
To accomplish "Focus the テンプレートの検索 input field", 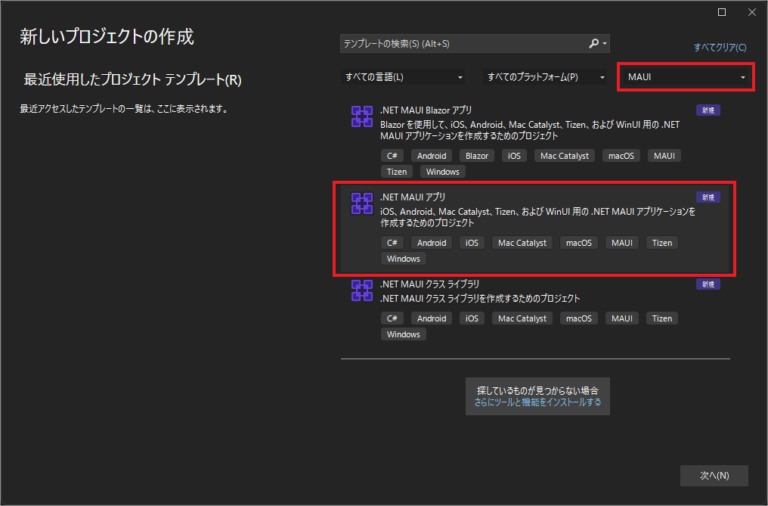I will coord(460,44).
